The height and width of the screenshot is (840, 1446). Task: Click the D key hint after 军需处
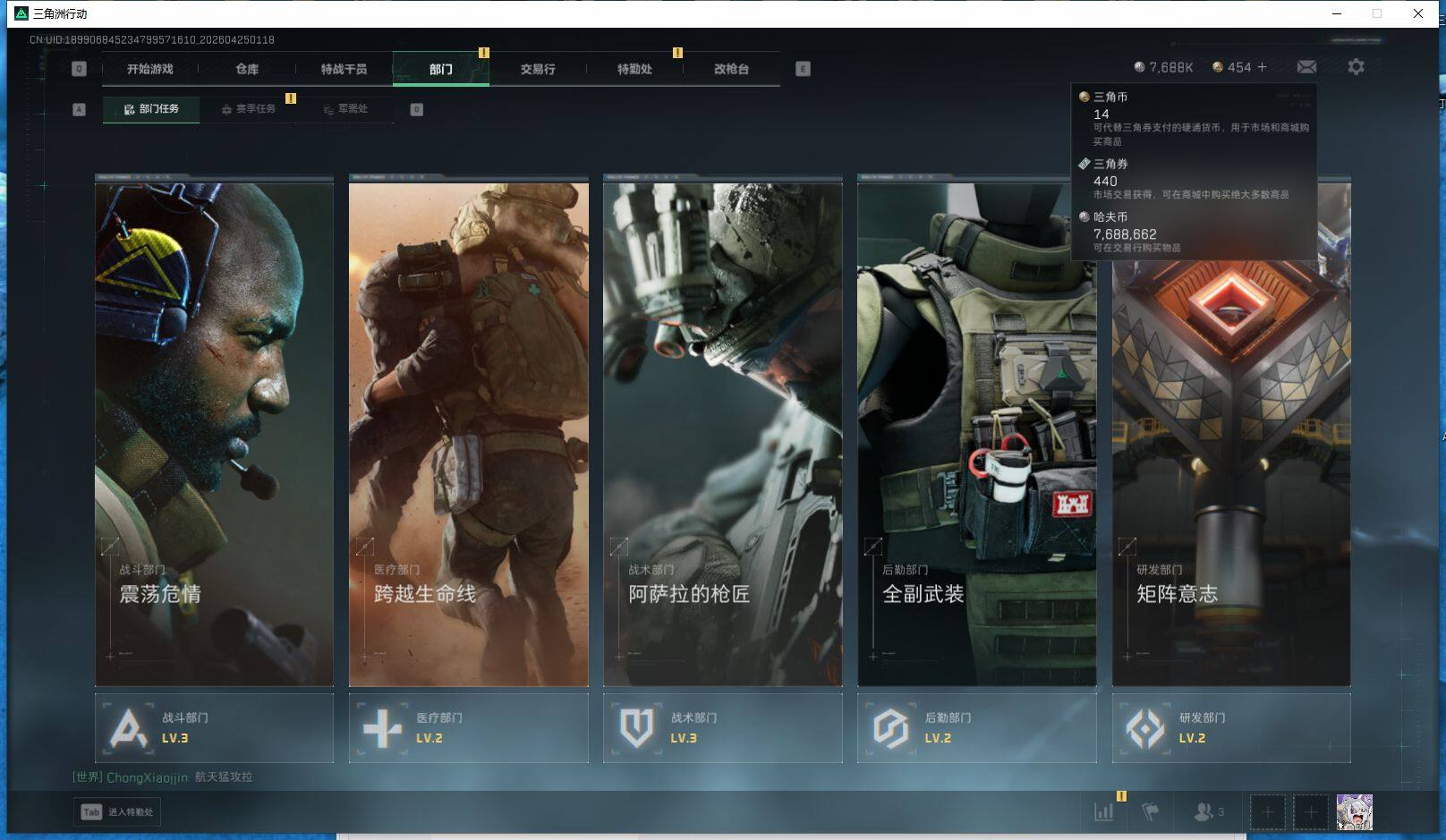pos(416,109)
